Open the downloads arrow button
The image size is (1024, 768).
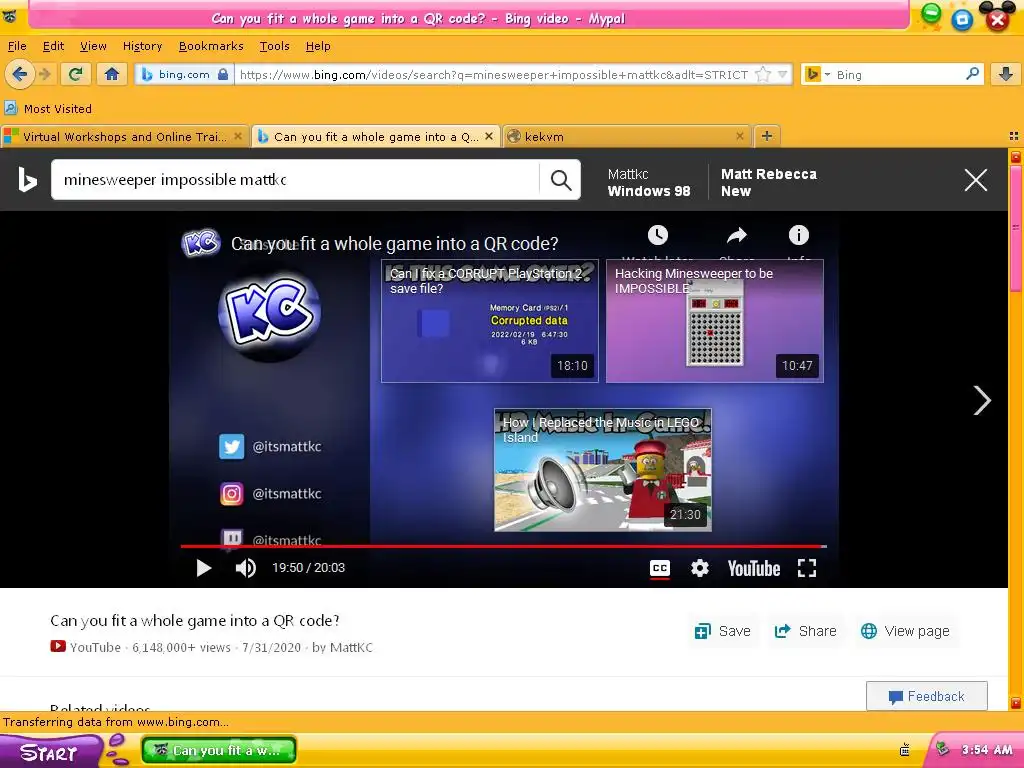[1006, 74]
